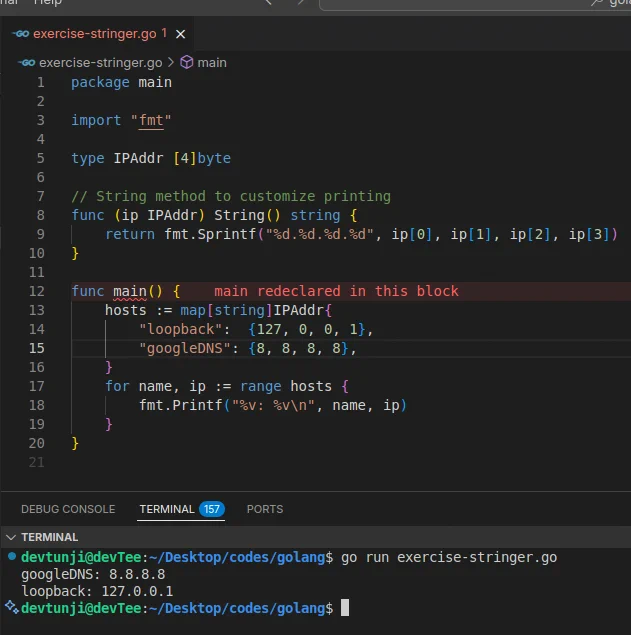Open the exercise-stringer.go breadcrumb dropdown
Viewport: 631px width, 635px height.
coord(99,62)
